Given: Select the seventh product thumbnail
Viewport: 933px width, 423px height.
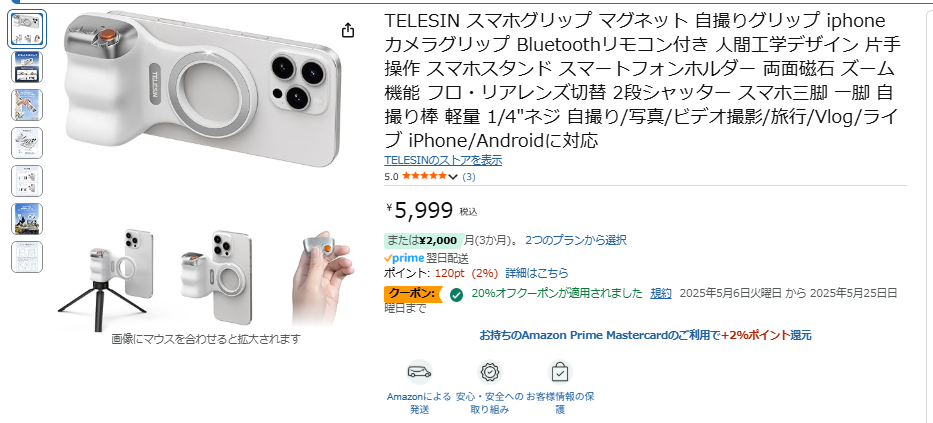Looking at the screenshot, I should (27, 256).
